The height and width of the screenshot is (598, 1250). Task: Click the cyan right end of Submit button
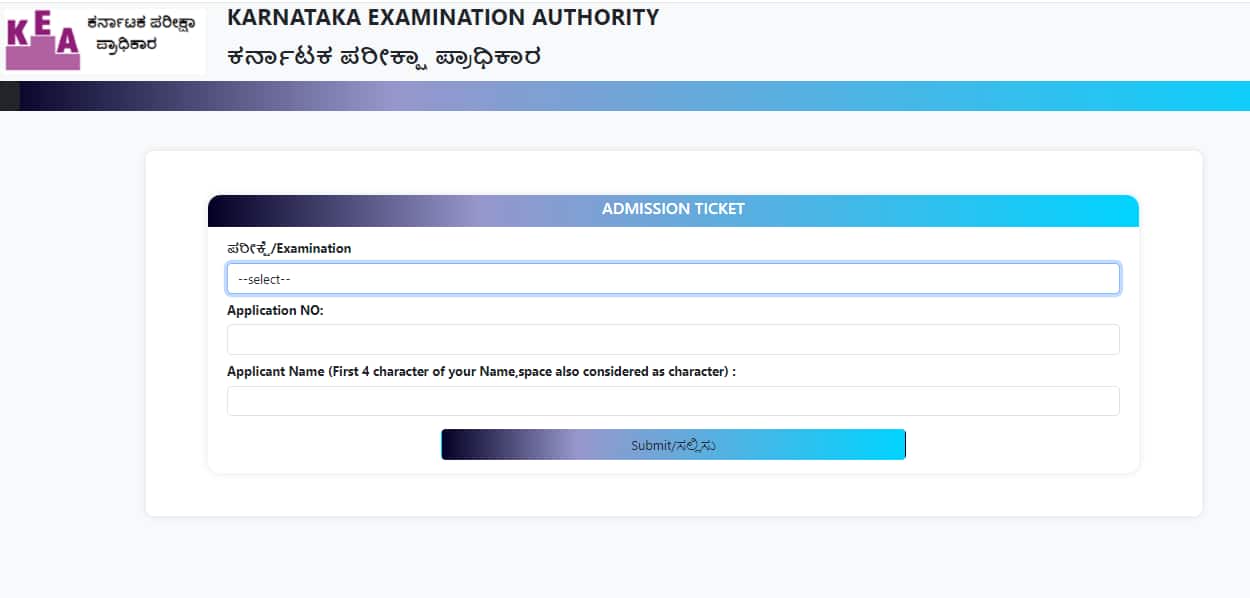click(880, 445)
